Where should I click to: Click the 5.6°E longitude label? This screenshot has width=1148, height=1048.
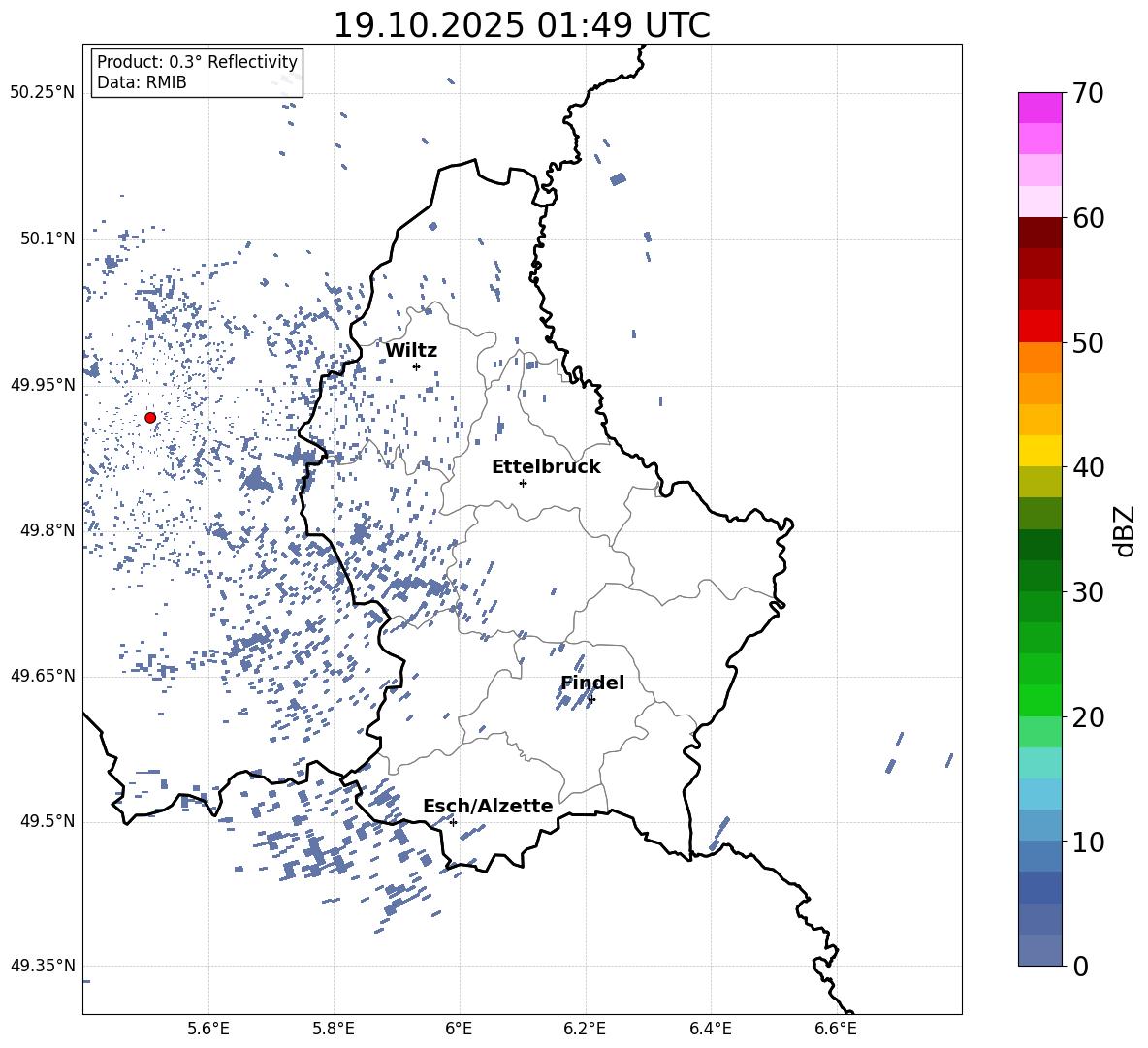tap(208, 1029)
